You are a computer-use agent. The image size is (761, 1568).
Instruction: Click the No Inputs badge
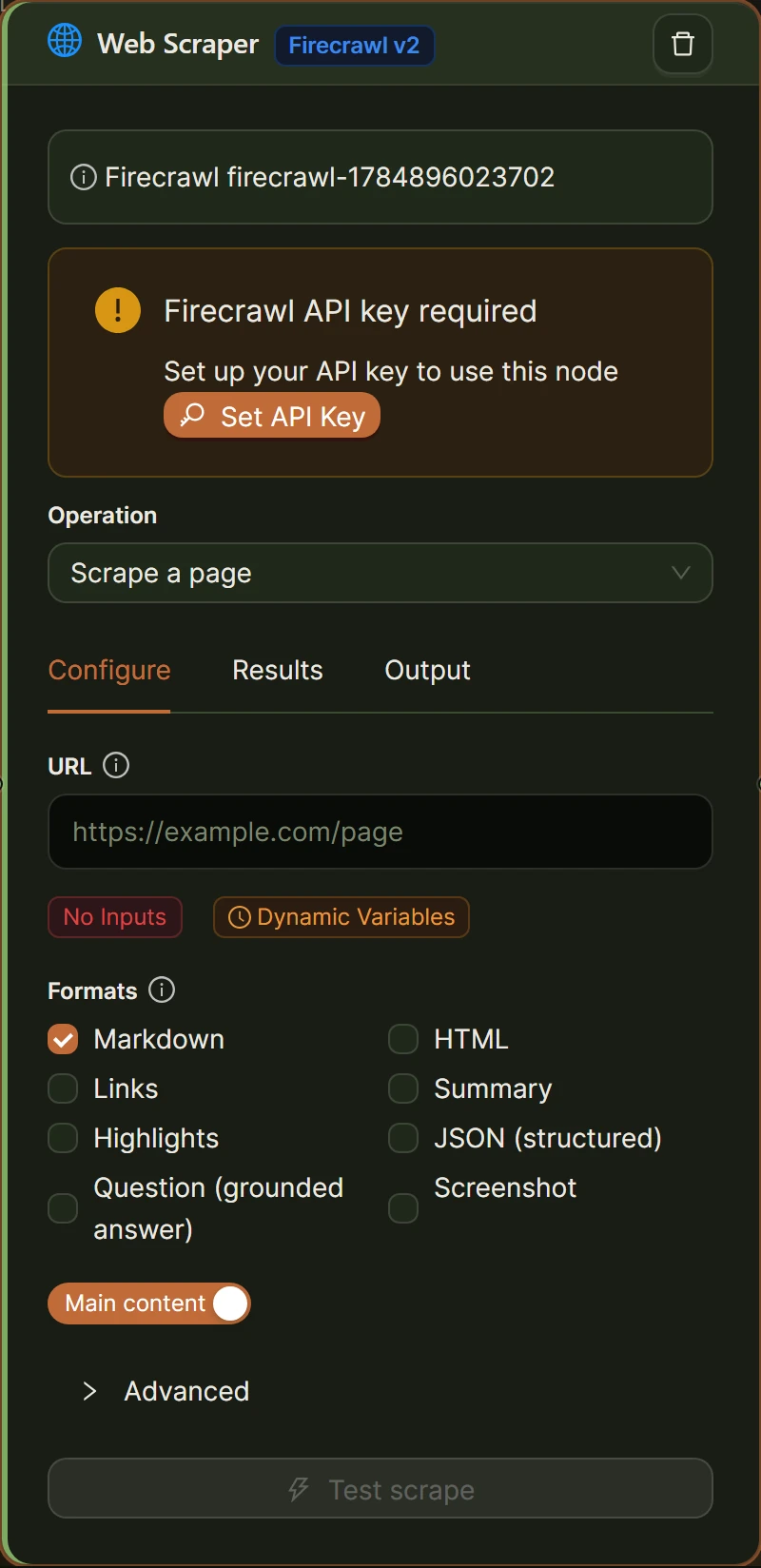pos(115,917)
